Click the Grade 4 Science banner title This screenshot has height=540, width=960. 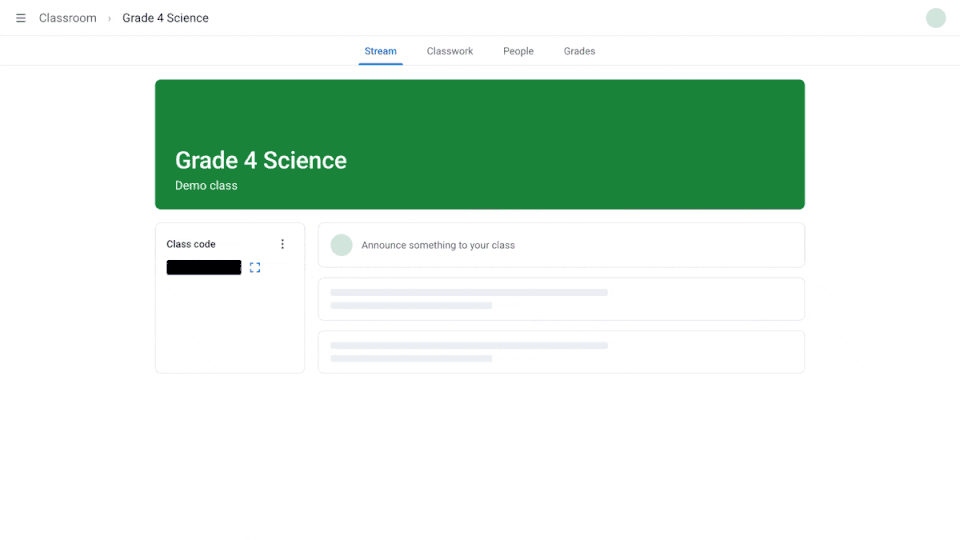point(261,160)
